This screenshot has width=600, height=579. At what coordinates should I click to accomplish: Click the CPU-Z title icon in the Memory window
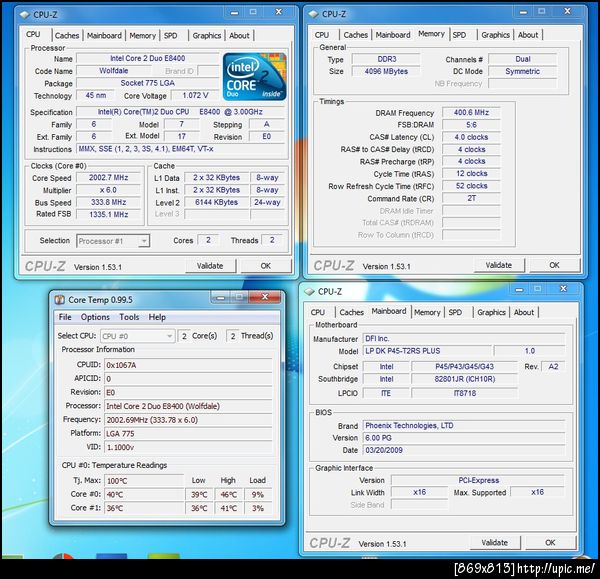(313, 14)
